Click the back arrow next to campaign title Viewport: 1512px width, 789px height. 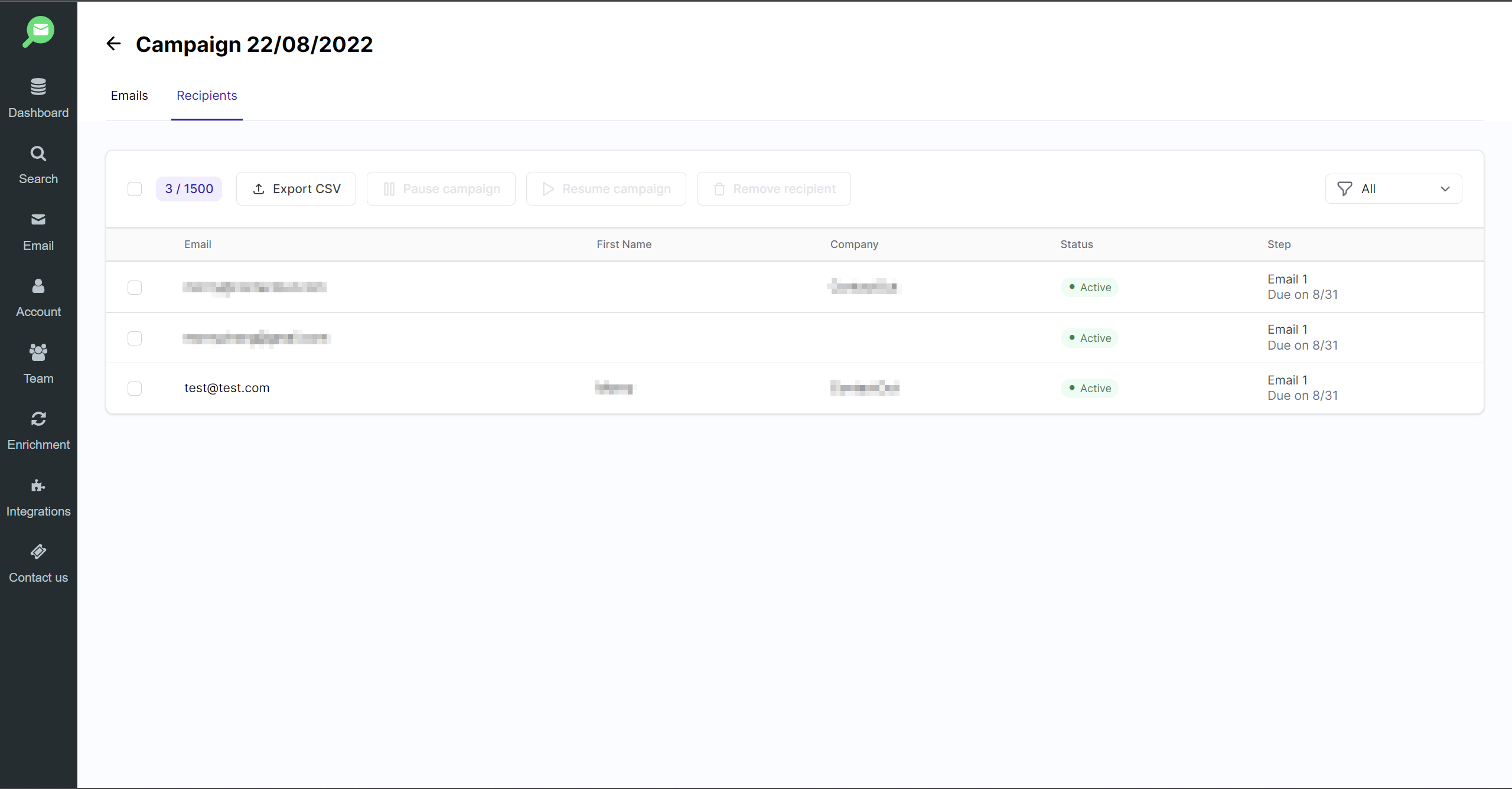click(x=113, y=44)
